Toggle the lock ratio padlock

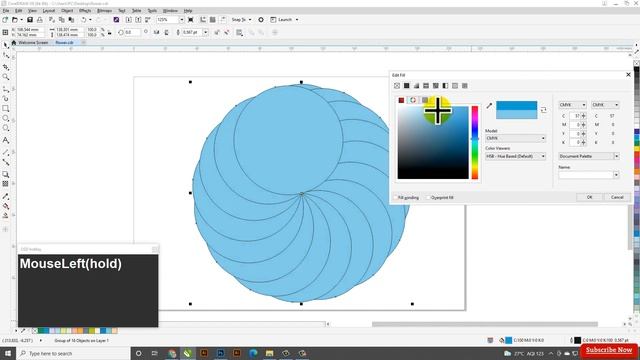[110, 32]
